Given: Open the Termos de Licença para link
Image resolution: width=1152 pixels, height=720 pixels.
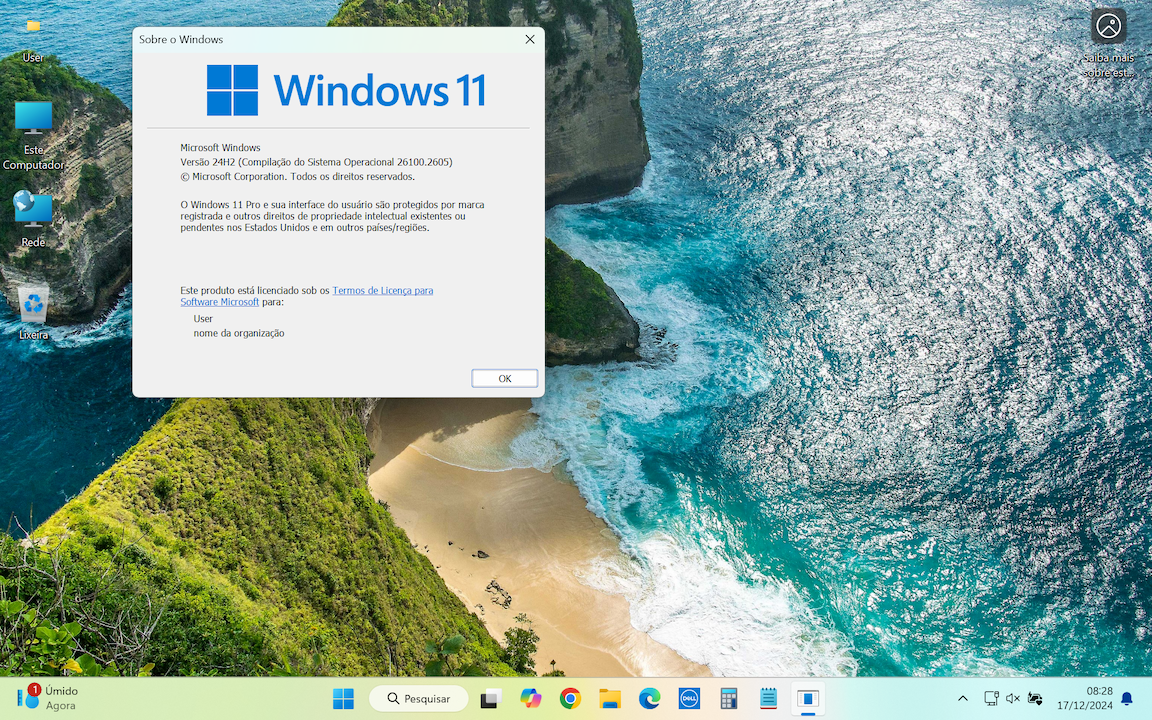Looking at the screenshot, I should tap(383, 290).
